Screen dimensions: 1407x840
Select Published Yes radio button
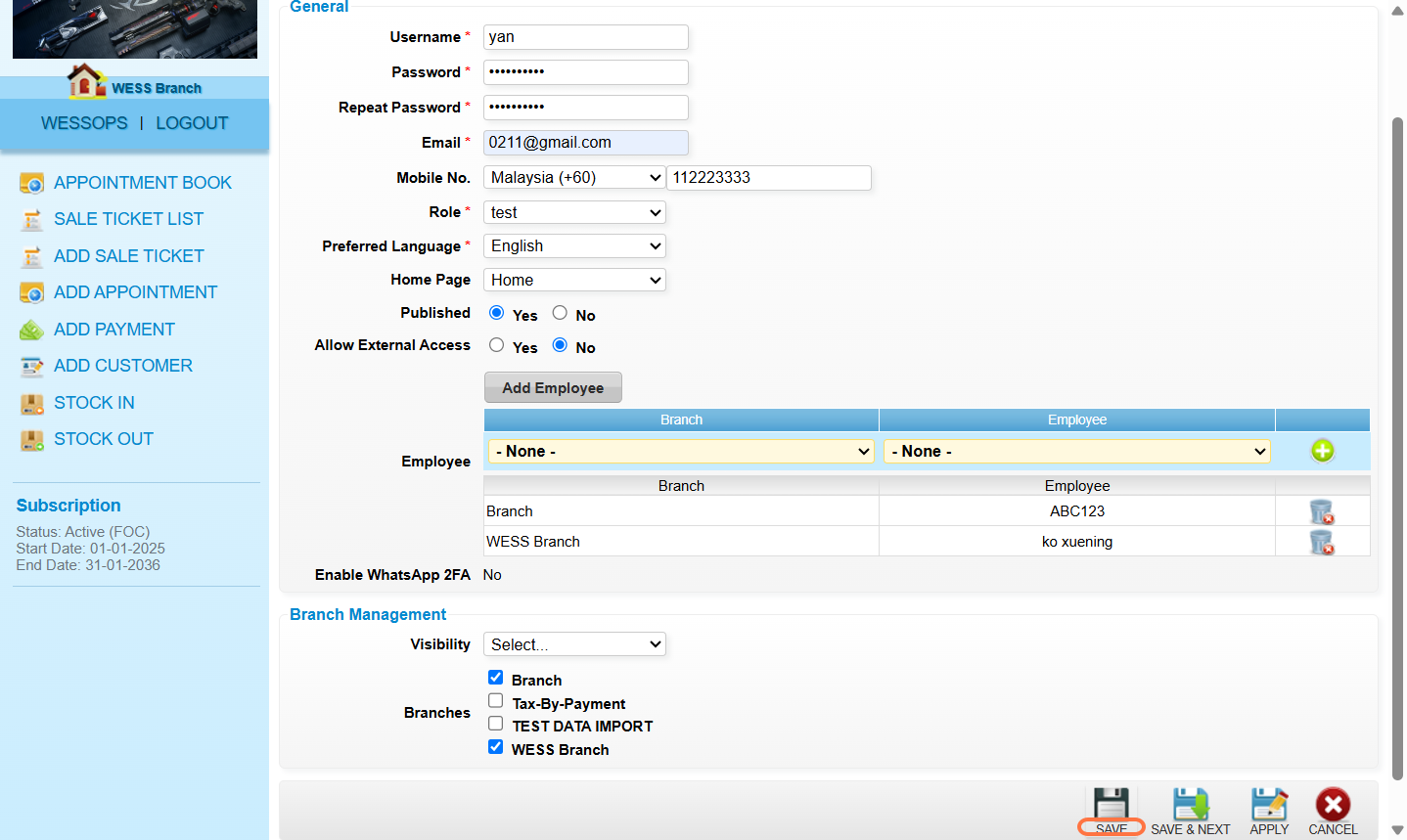pos(497,313)
